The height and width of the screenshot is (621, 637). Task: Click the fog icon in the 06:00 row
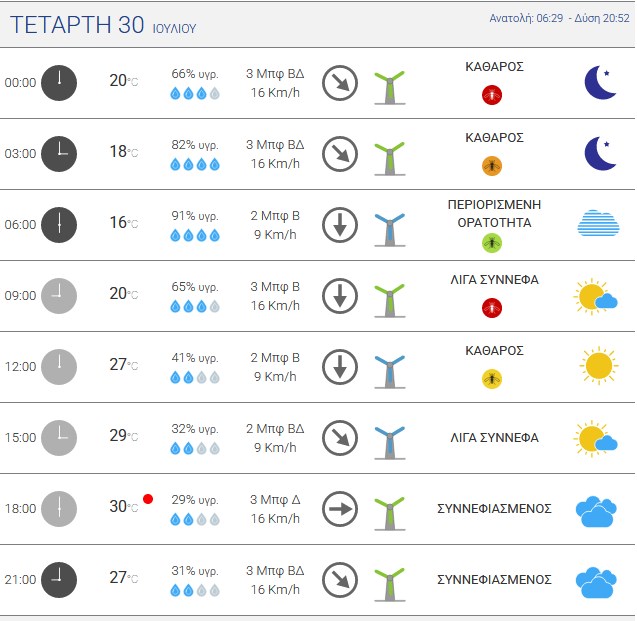(598, 223)
